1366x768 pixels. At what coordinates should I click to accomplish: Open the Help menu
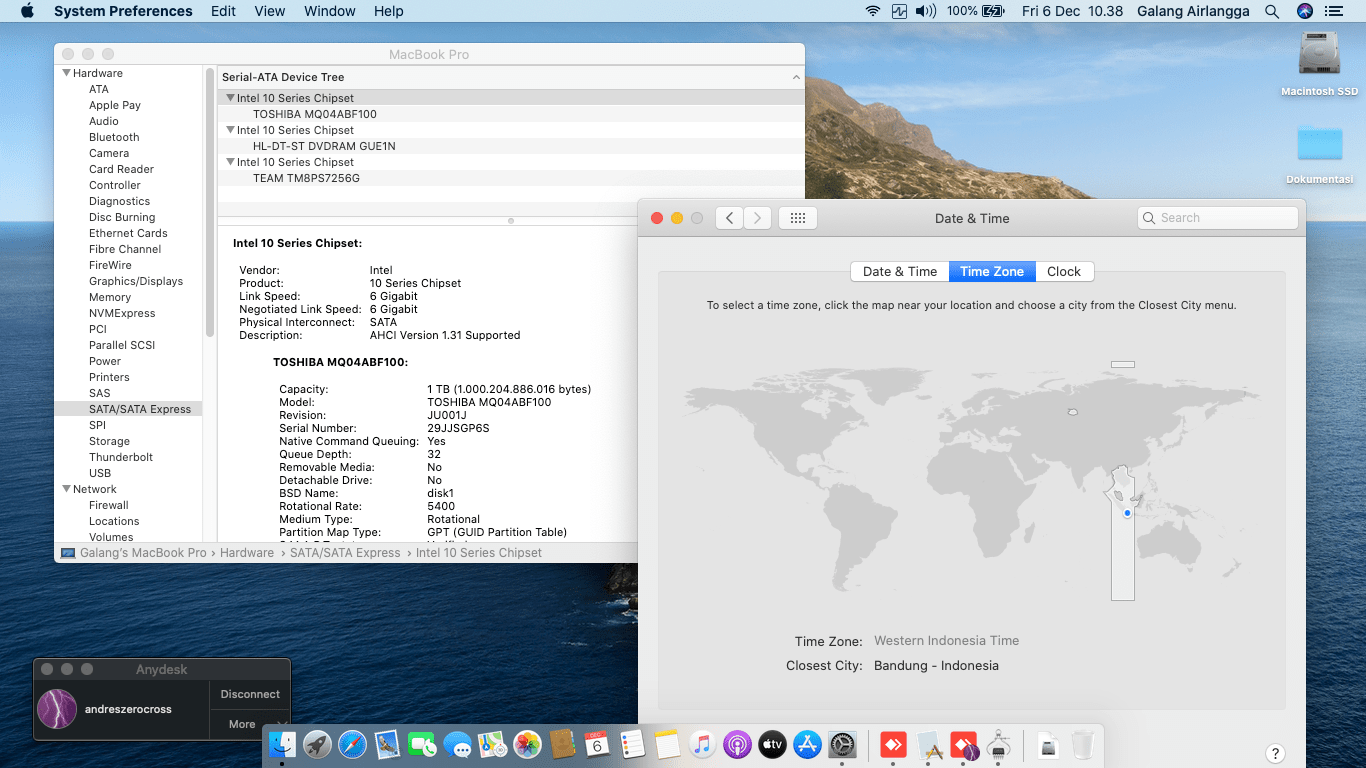click(389, 11)
